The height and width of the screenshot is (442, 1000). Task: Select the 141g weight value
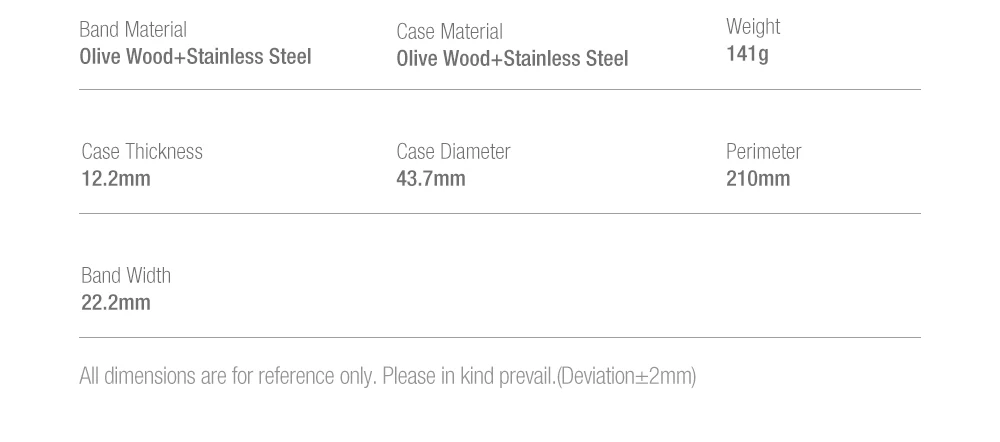click(747, 54)
